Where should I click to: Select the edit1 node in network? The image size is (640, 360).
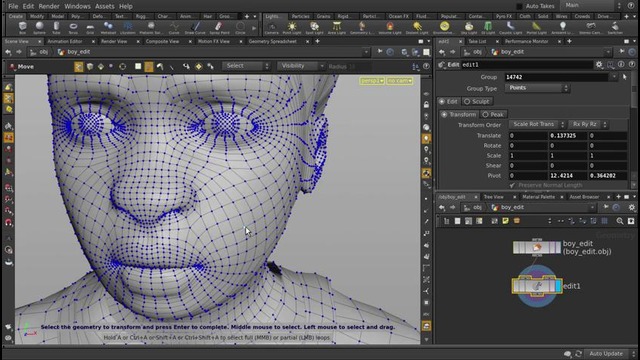tap(537, 286)
